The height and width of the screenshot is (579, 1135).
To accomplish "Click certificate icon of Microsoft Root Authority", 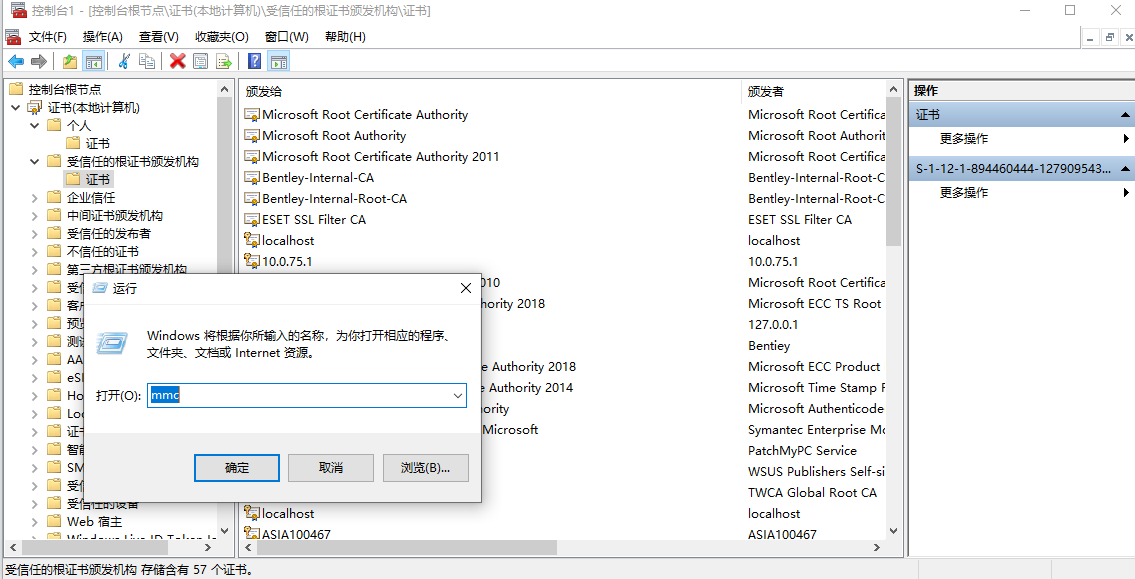I will pyautogui.click(x=252, y=135).
